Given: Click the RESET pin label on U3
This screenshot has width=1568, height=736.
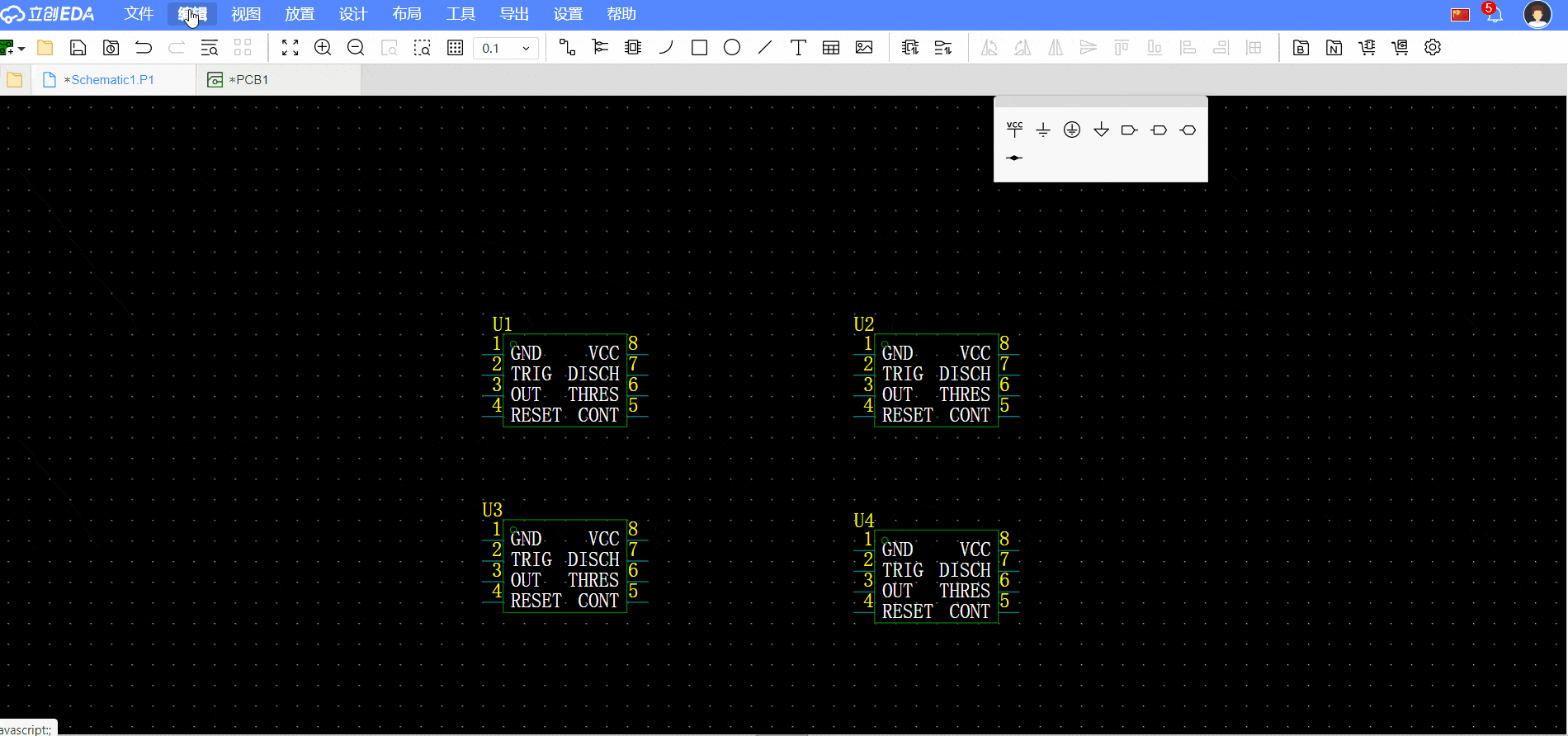Looking at the screenshot, I should click(x=536, y=601).
